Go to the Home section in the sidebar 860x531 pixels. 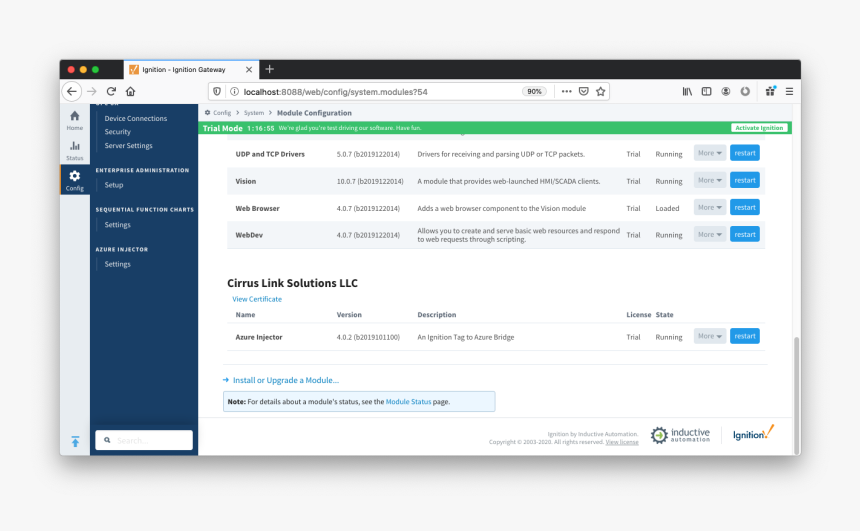[75, 120]
